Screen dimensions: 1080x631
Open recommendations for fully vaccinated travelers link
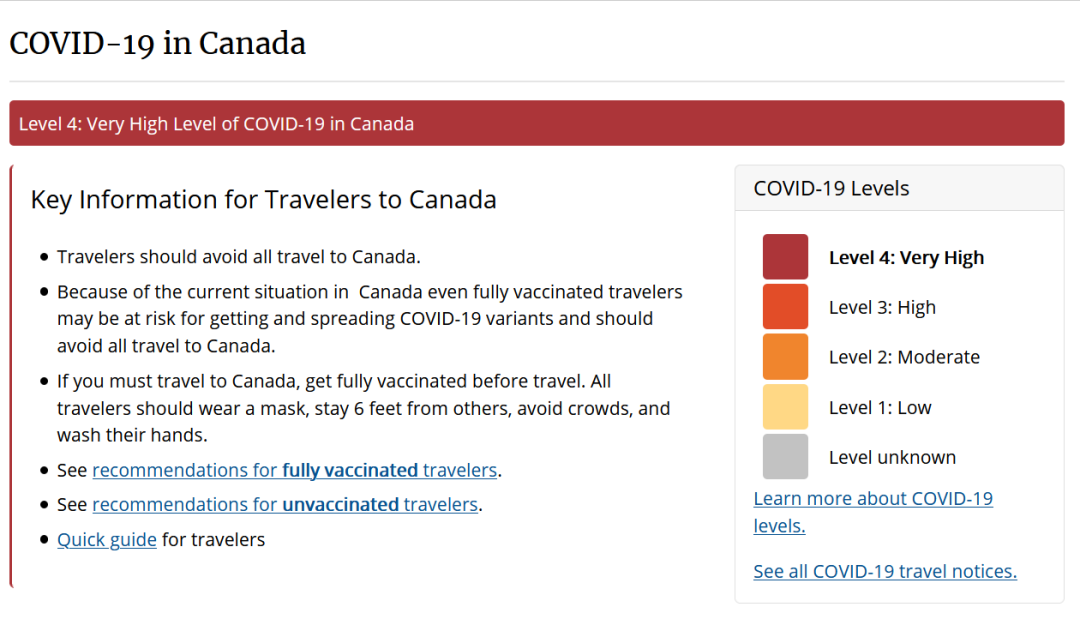[x=295, y=470]
